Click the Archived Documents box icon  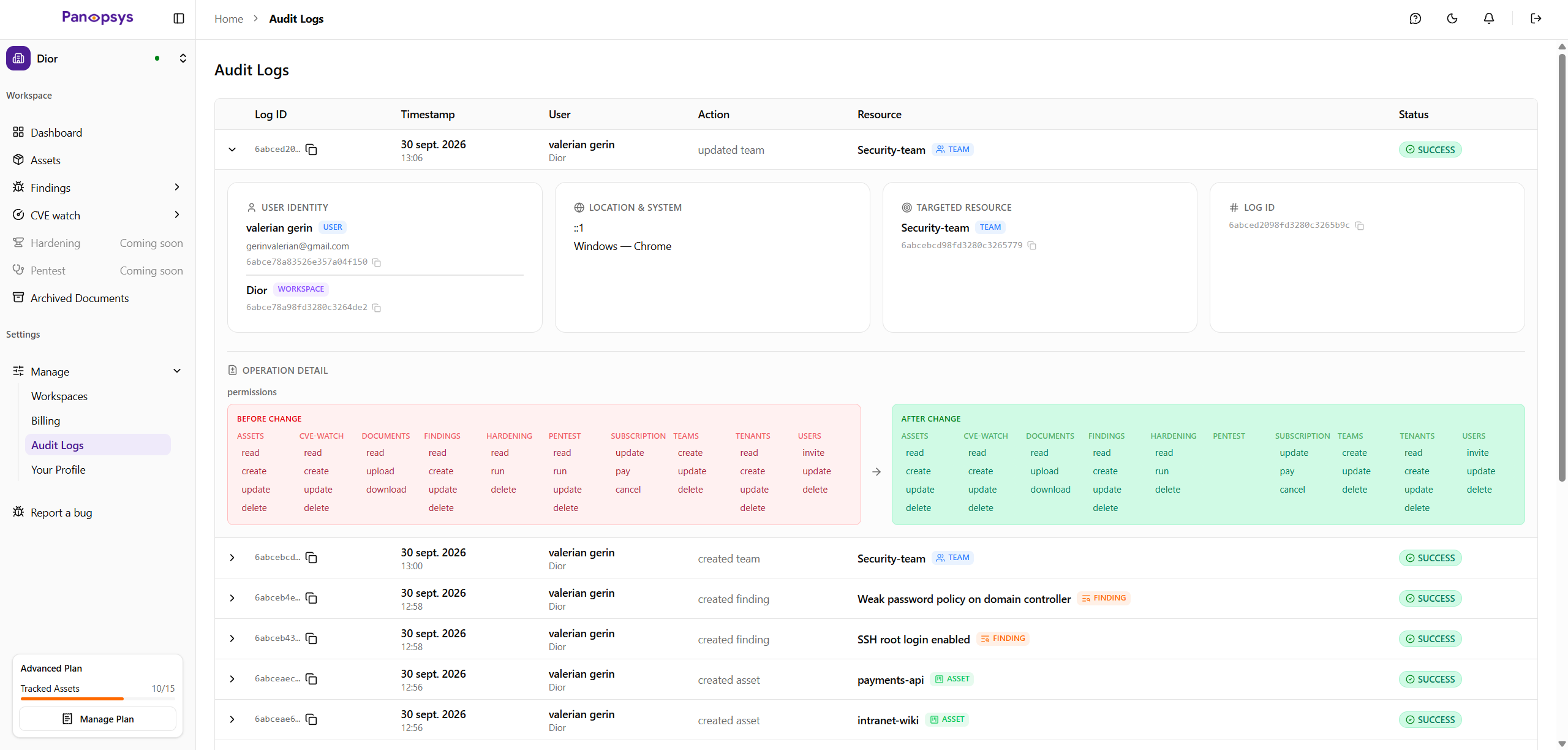click(18, 297)
